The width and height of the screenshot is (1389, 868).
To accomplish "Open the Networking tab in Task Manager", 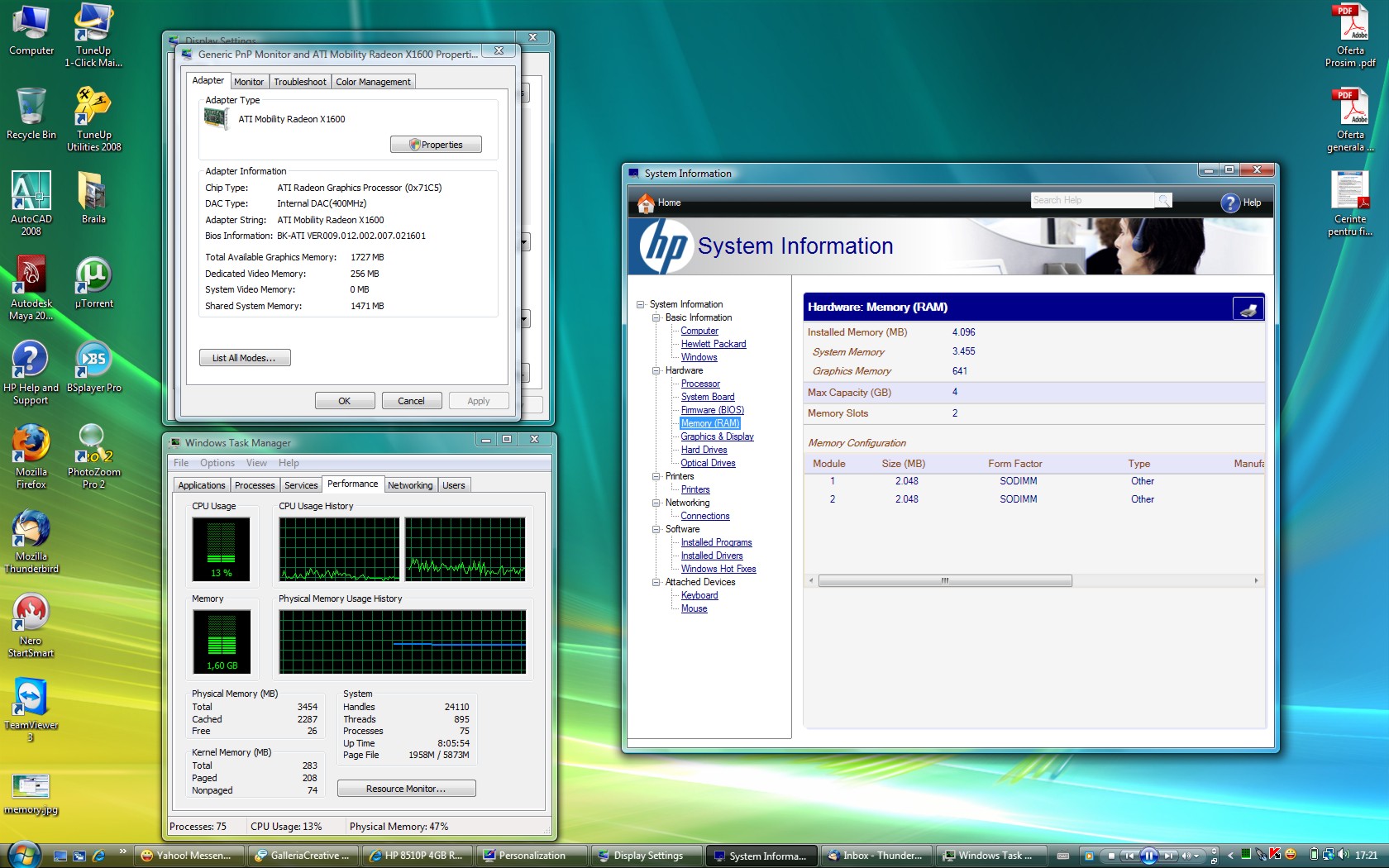I will [410, 485].
